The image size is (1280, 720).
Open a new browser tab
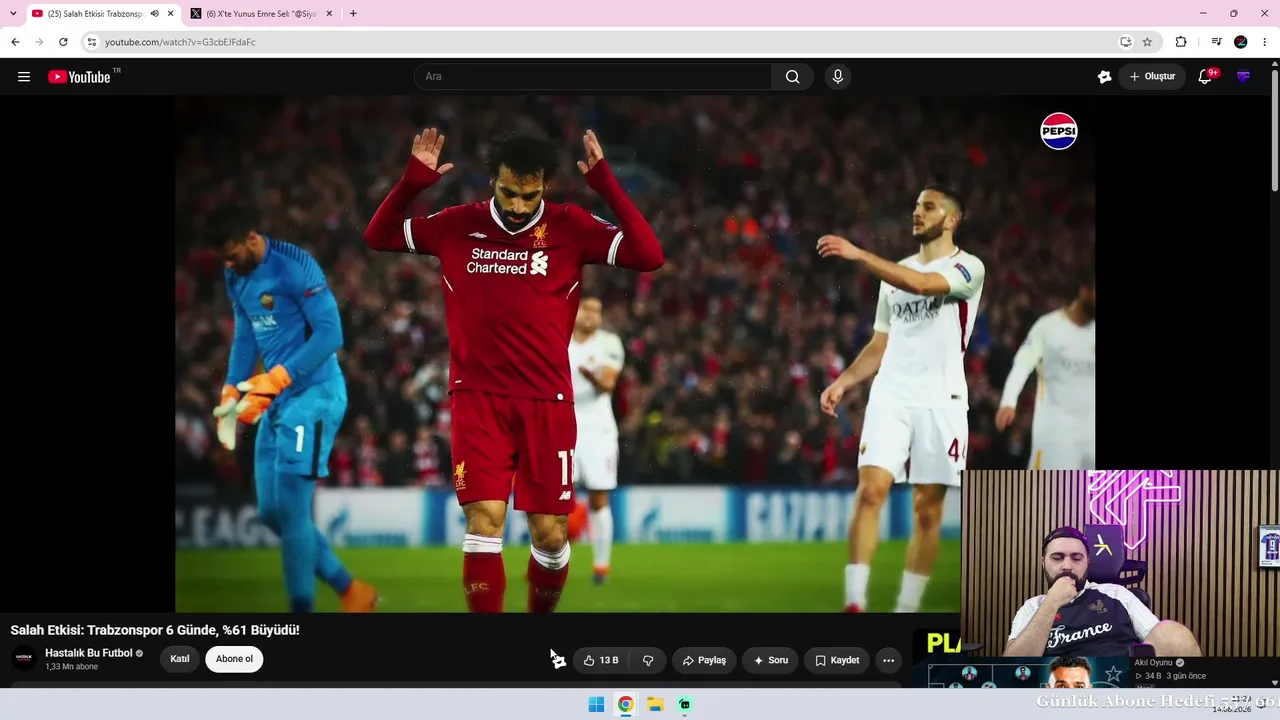(x=353, y=14)
